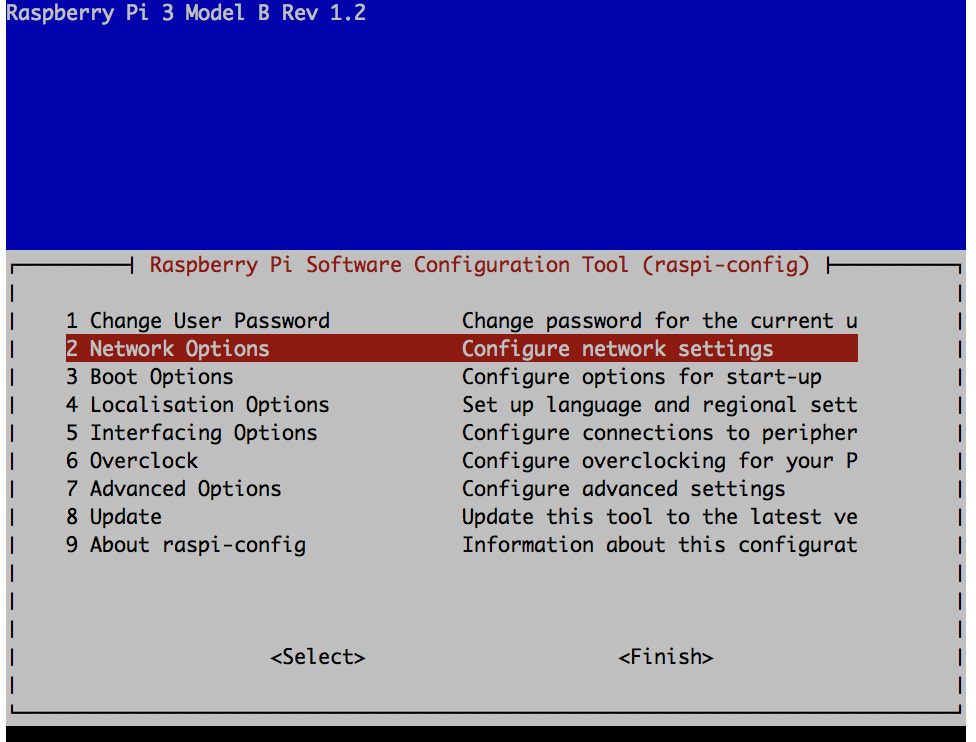Click the 'Configure network settings' description
The width and height of the screenshot is (976, 742).
click(617, 349)
